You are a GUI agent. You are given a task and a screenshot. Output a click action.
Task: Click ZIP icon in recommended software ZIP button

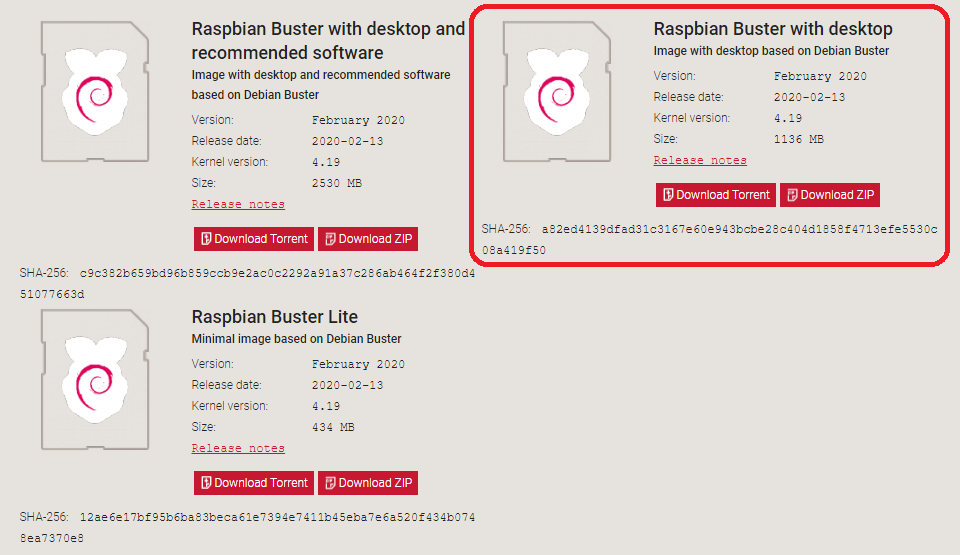[331, 239]
